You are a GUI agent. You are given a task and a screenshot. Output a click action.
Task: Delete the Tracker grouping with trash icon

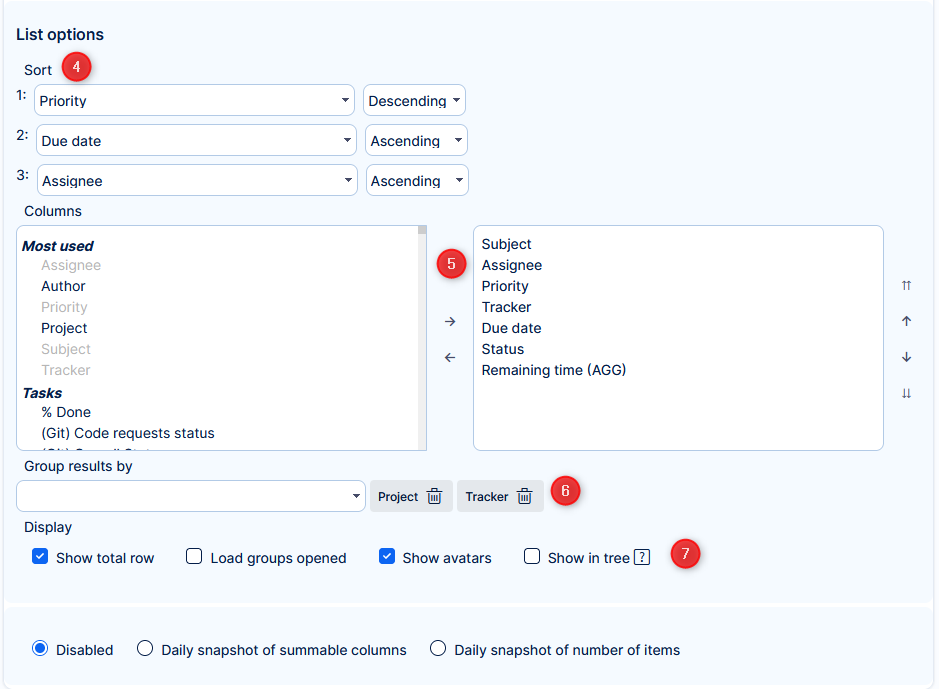pyautogui.click(x=524, y=497)
